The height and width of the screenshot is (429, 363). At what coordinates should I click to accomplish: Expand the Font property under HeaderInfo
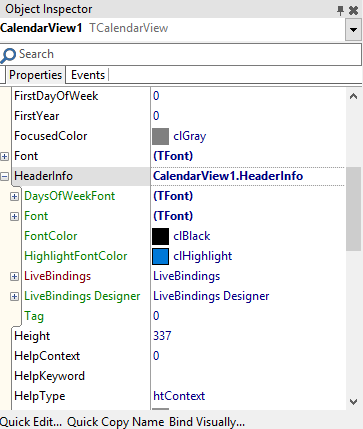[14, 217]
